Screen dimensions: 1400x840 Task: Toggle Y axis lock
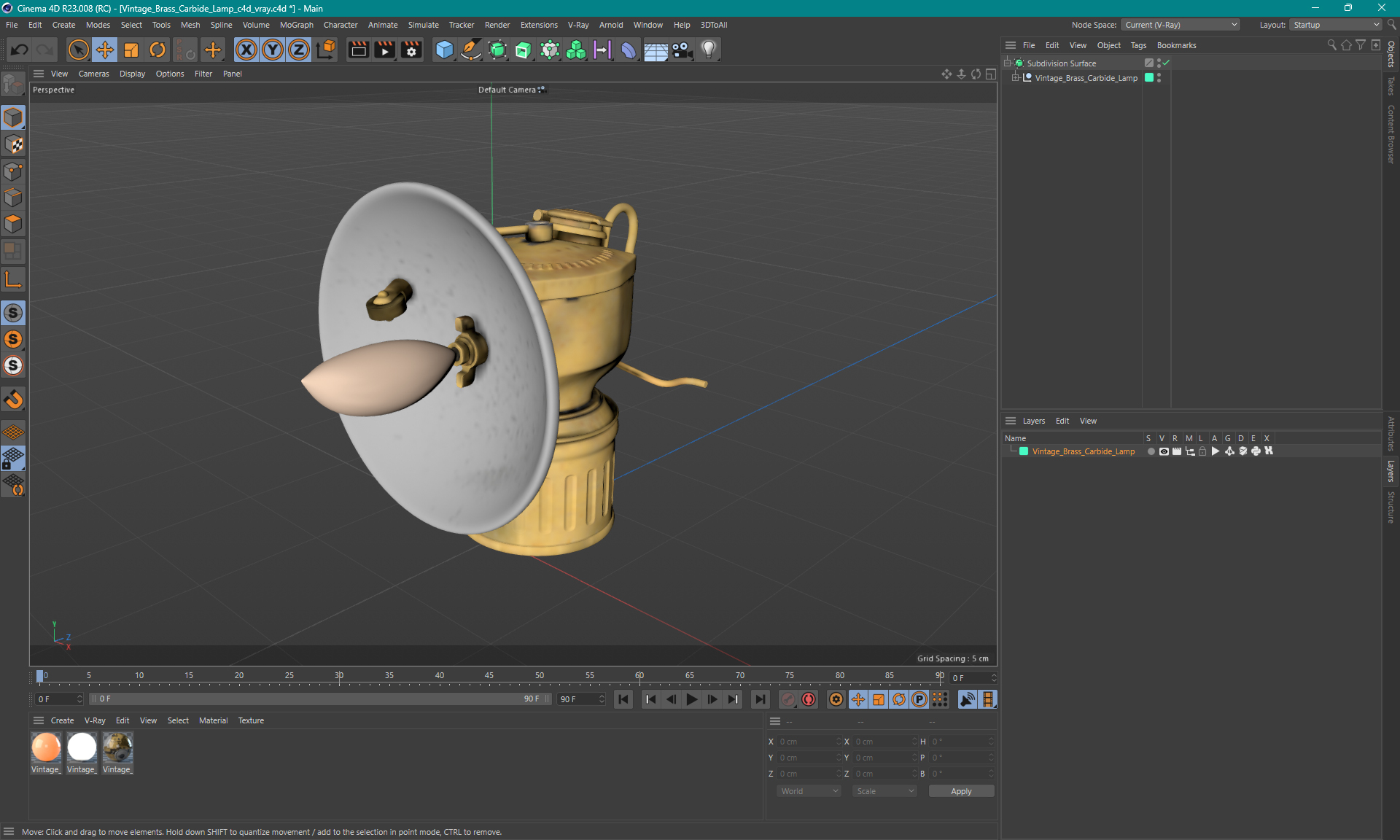273,50
